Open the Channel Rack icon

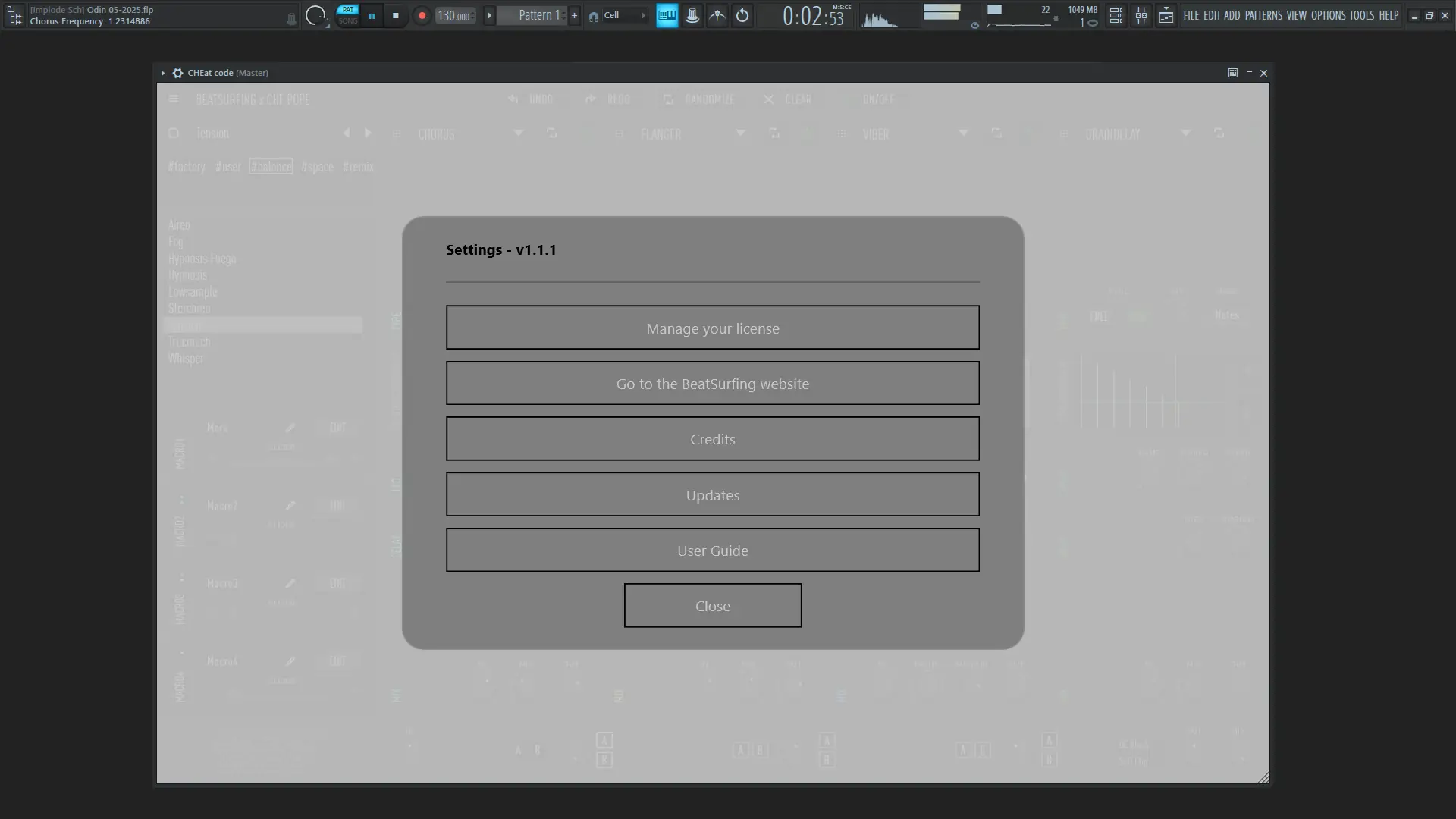1116,15
